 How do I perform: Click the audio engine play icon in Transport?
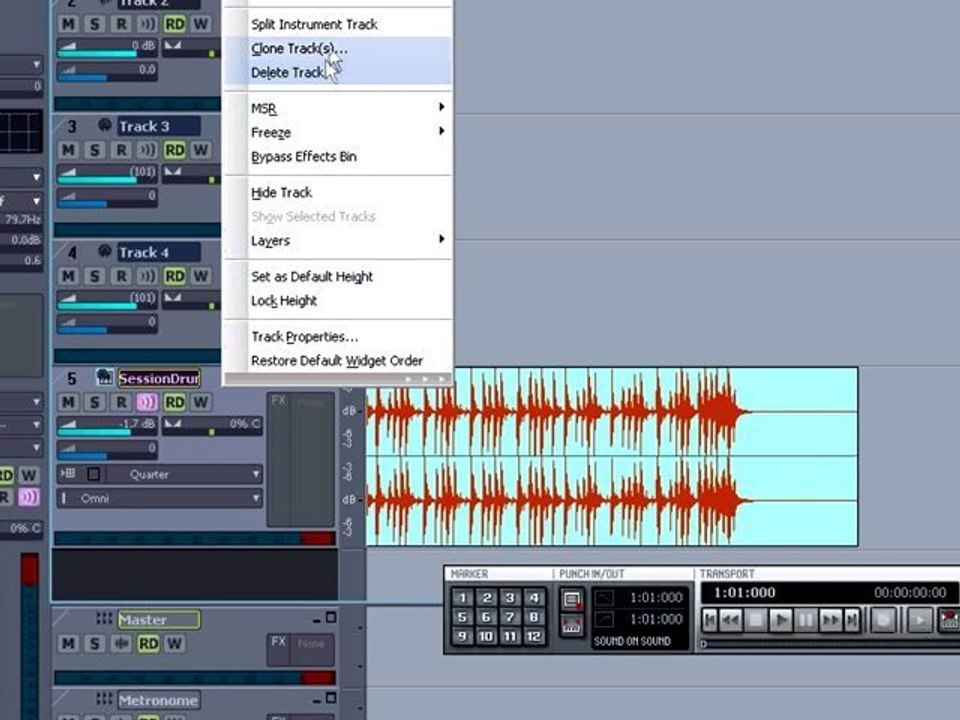(919, 620)
